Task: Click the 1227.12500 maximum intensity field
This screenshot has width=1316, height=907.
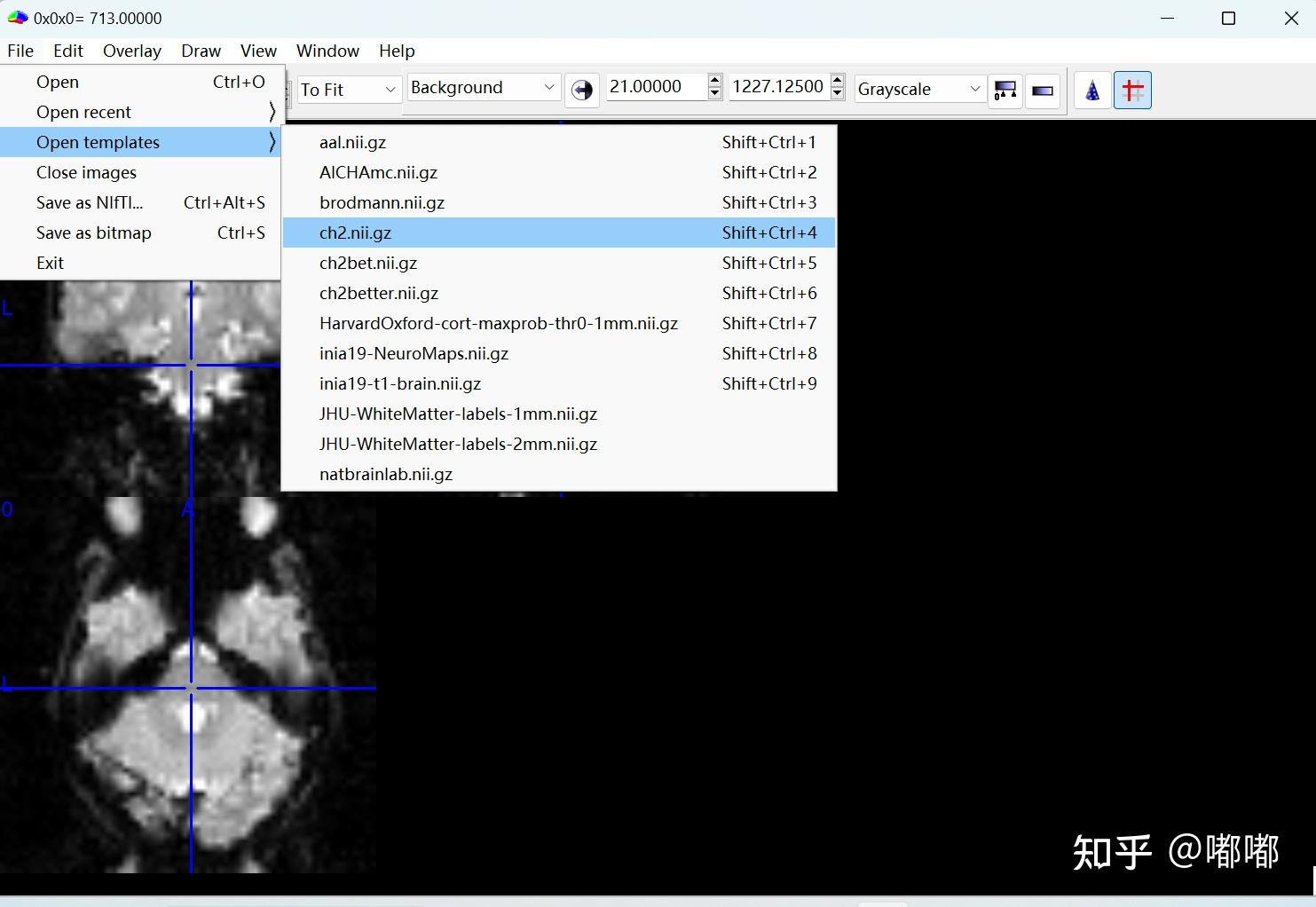Action: [x=779, y=87]
